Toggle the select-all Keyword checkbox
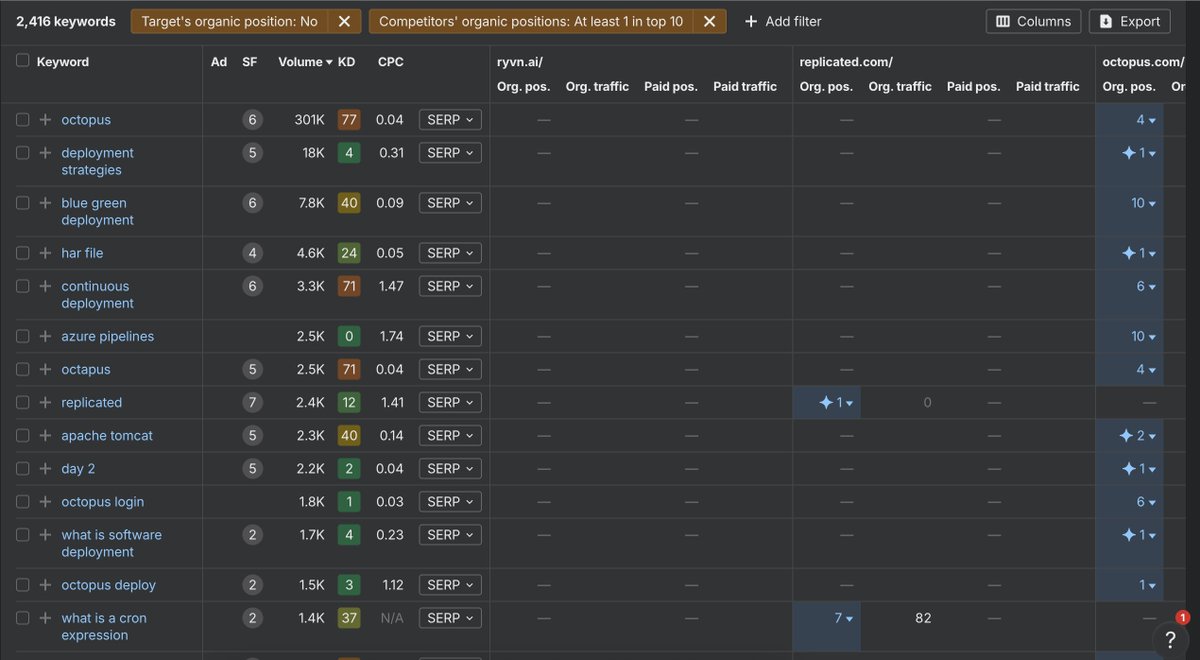The height and width of the screenshot is (660, 1200). pos(23,61)
